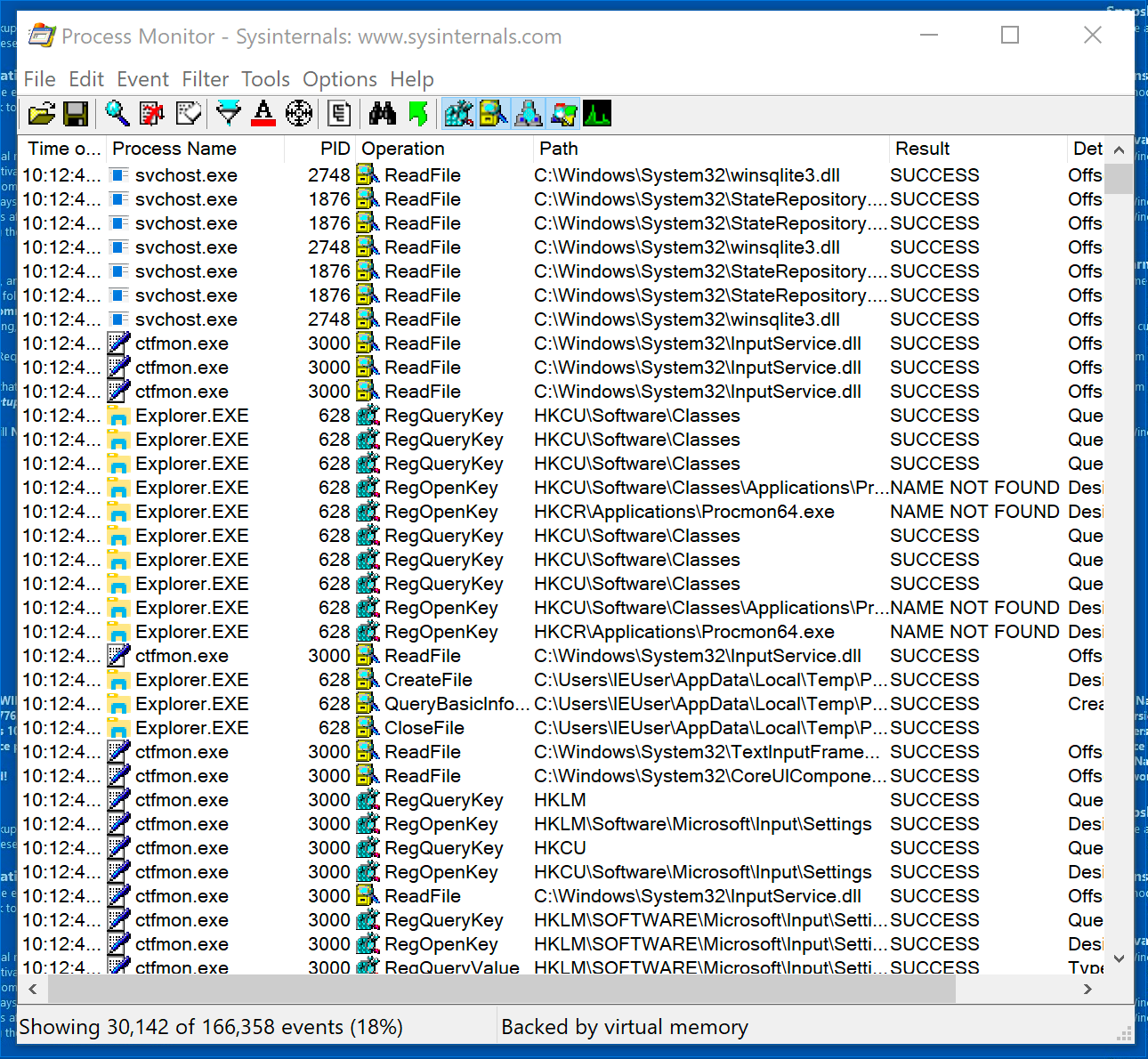Open the Process Tree icon
The width and height of the screenshot is (1148, 1059).
339,114
